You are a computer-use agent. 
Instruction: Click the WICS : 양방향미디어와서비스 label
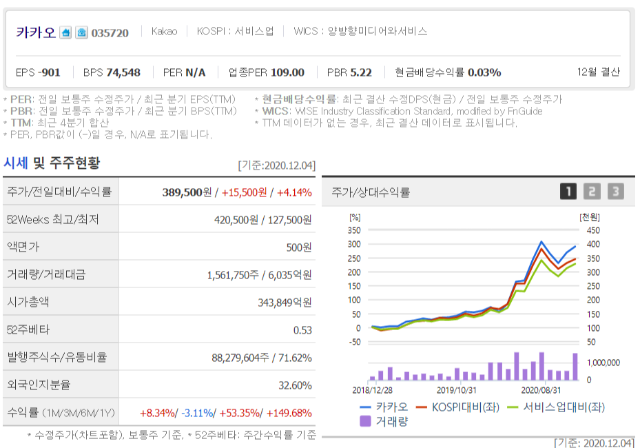point(360,31)
